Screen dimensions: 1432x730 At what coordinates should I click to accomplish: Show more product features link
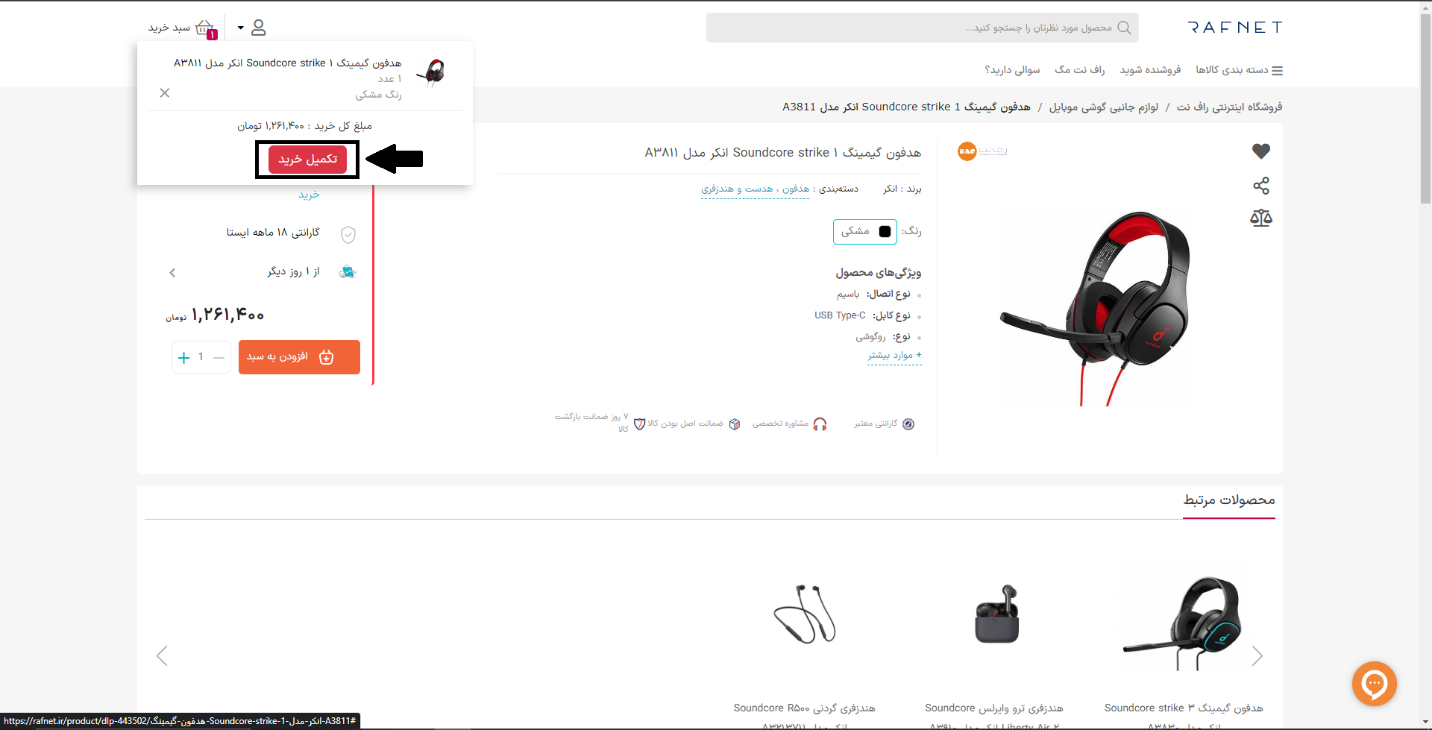894,355
